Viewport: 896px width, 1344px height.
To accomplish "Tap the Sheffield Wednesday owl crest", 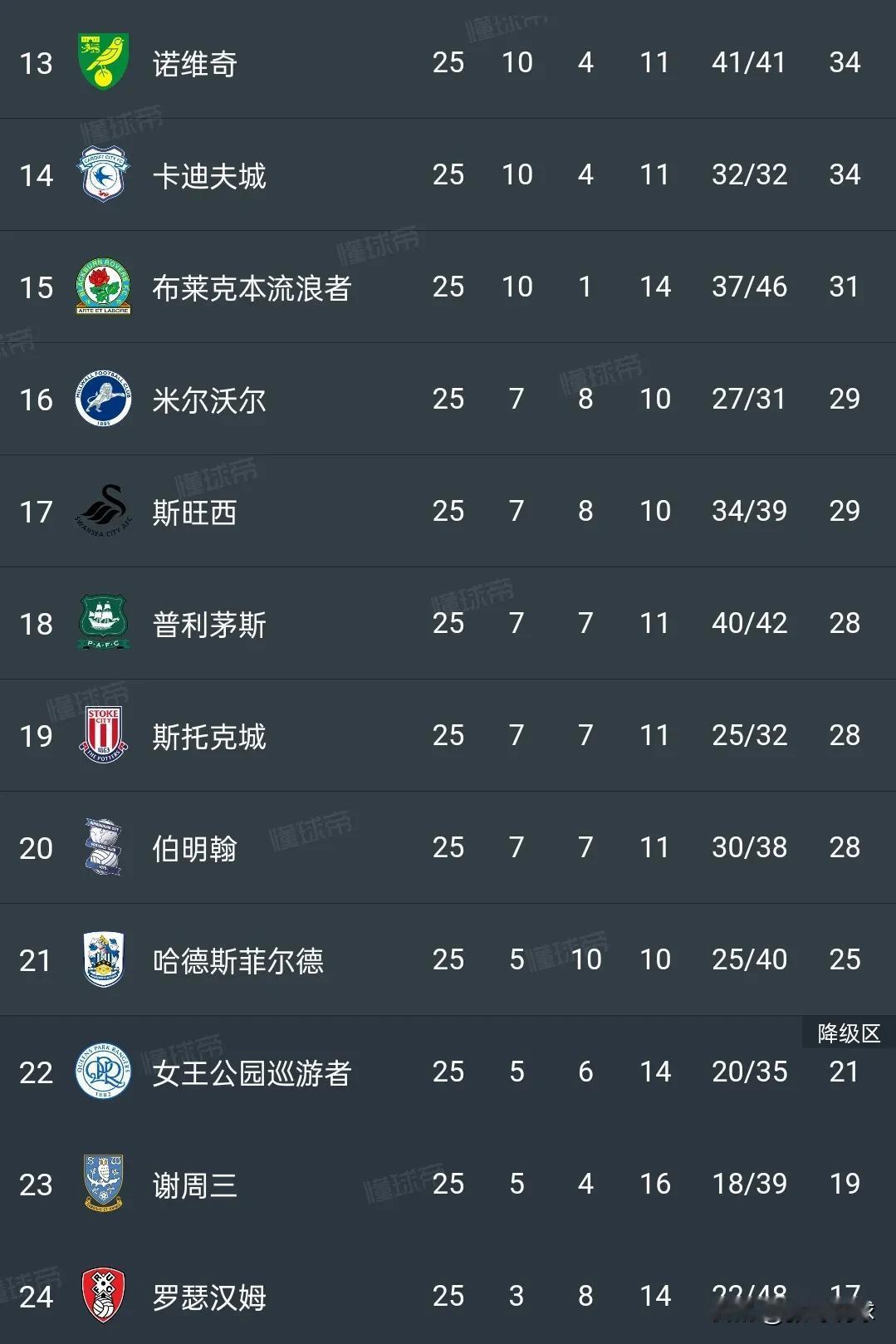I will pos(103,1183).
